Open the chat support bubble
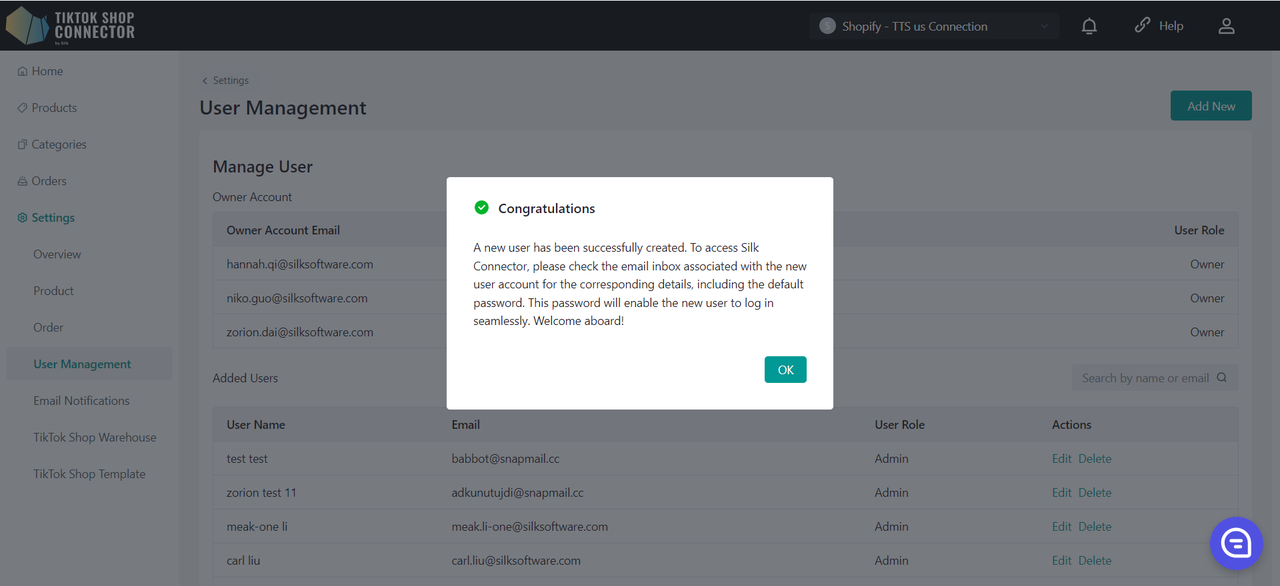Screen dimensions: 1280x586 (x=1236, y=543)
